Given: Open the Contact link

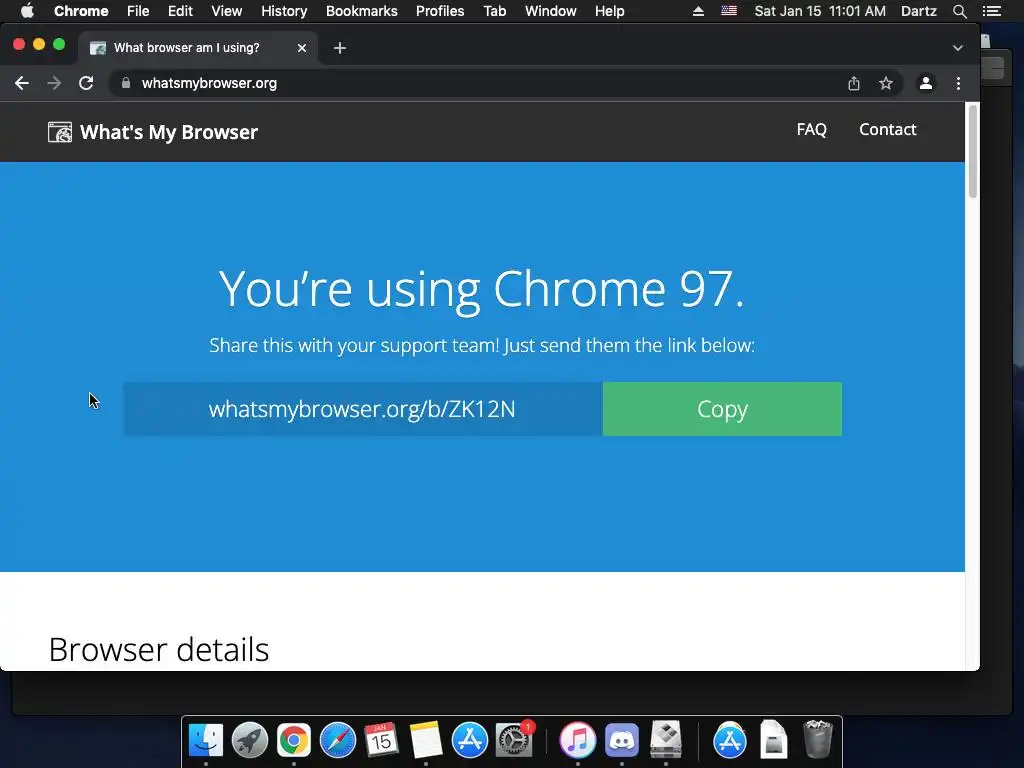Looking at the screenshot, I should pyautogui.click(x=888, y=129).
